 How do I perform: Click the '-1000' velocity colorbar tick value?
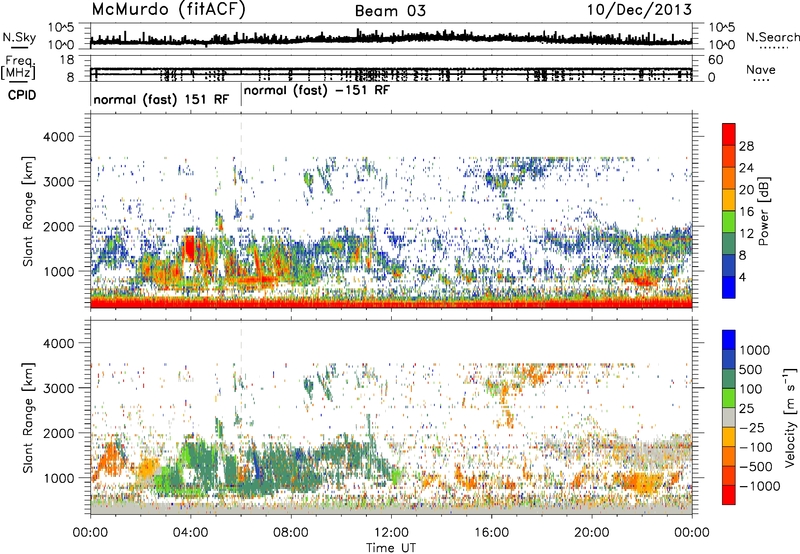pyautogui.click(x=759, y=486)
